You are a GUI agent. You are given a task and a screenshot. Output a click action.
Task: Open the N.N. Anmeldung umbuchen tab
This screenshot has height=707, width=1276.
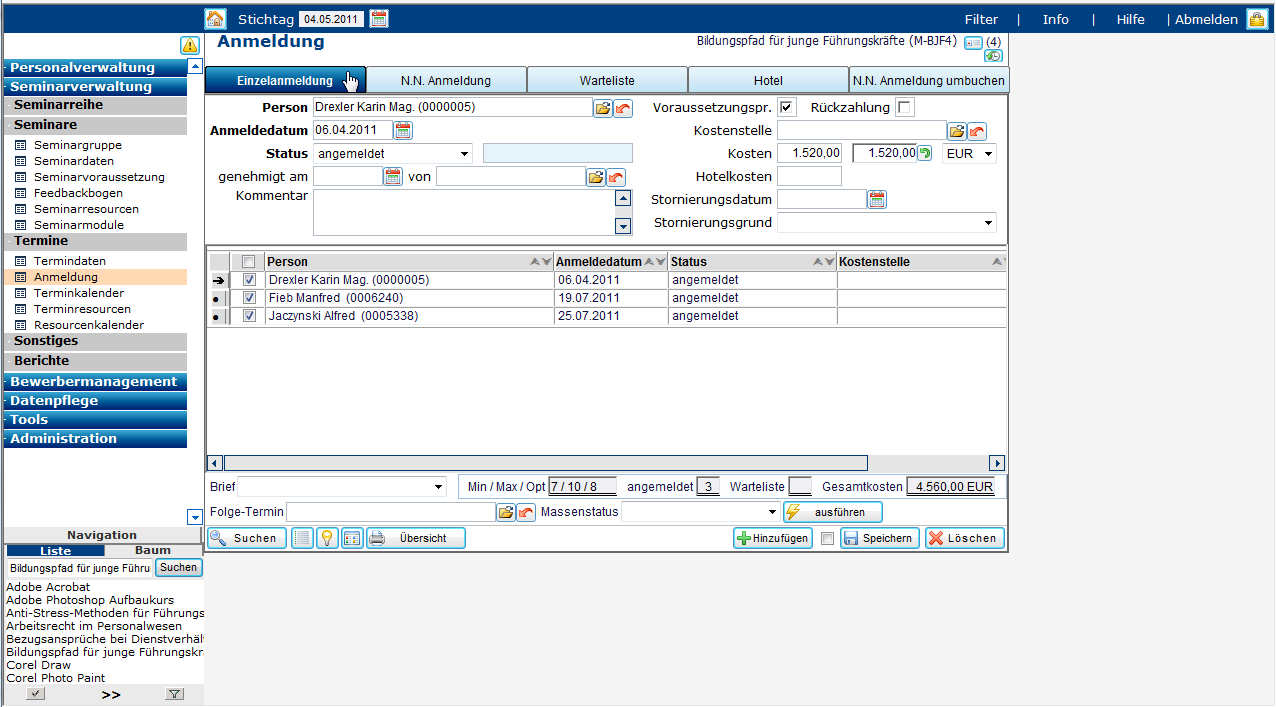tap(928, 80)
